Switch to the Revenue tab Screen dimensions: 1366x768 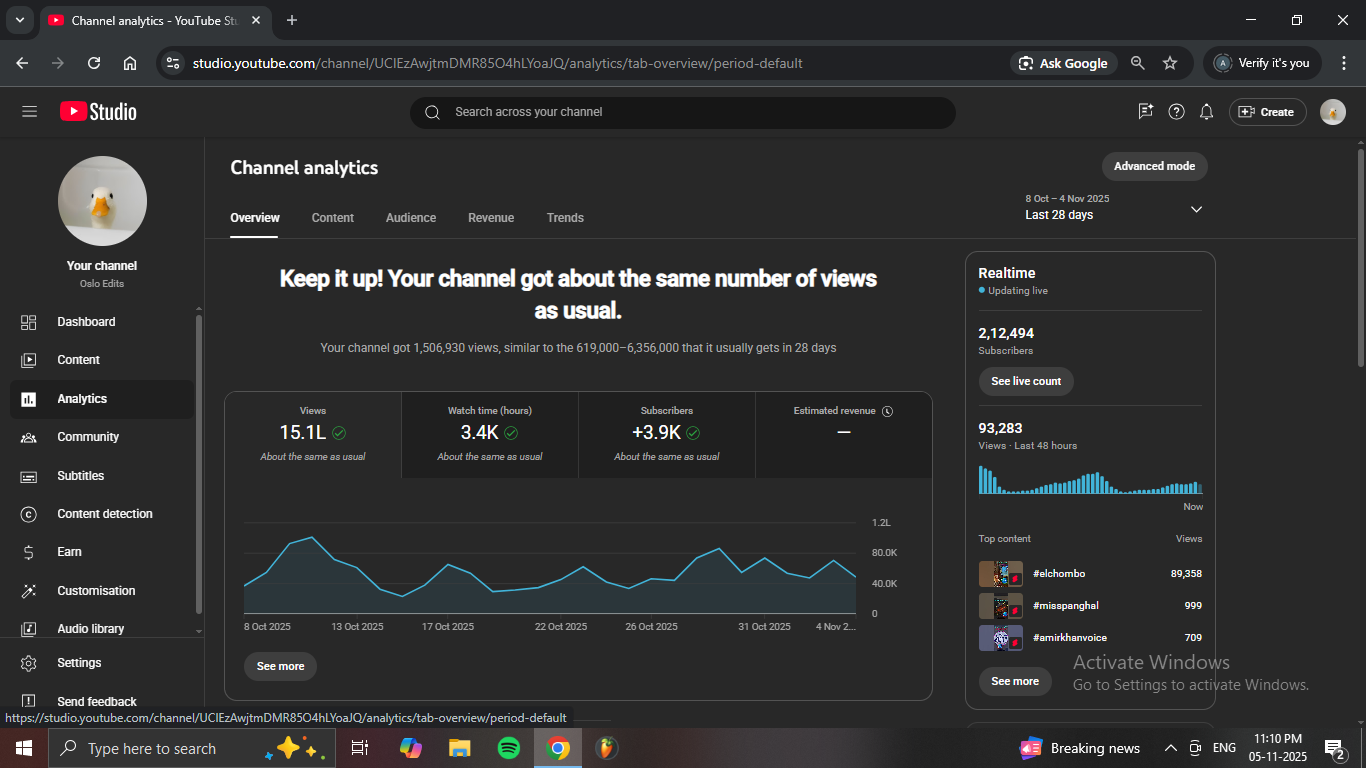coord(491,218)
